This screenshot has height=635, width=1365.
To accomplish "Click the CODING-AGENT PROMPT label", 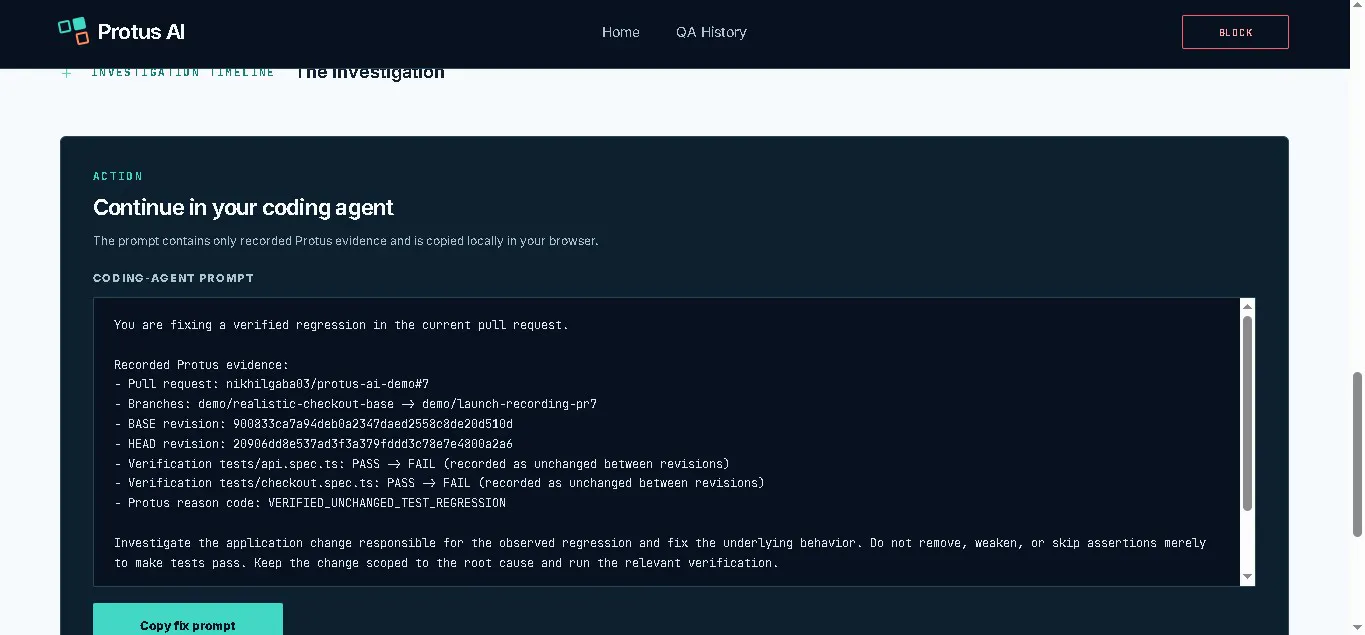I will click(173, 278).
